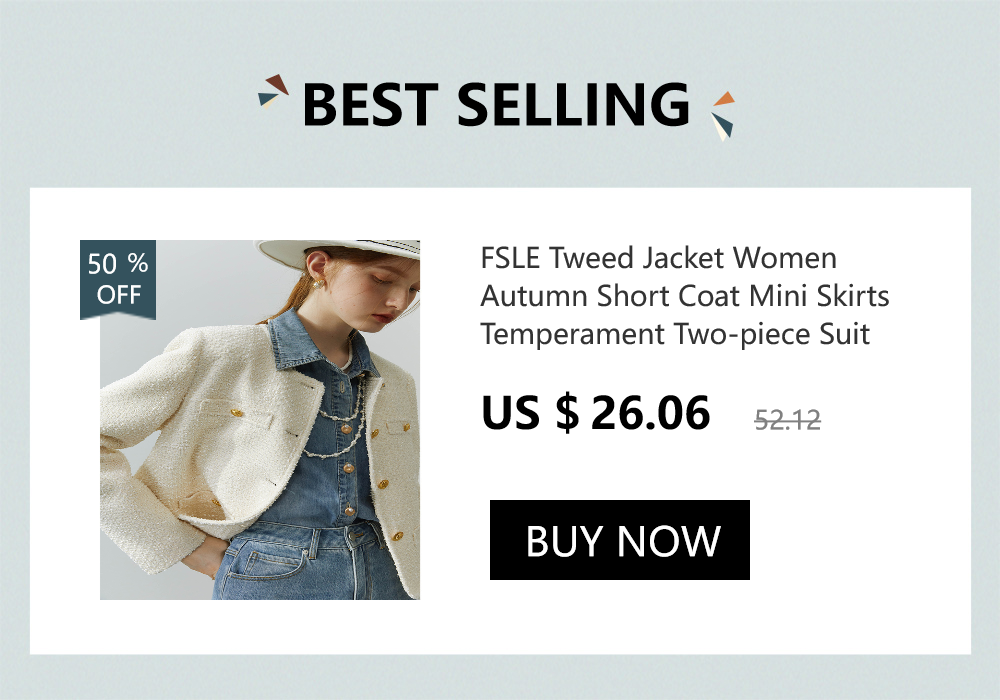
Task: Click the BEST SELLING heading
Action: (496, 104)
